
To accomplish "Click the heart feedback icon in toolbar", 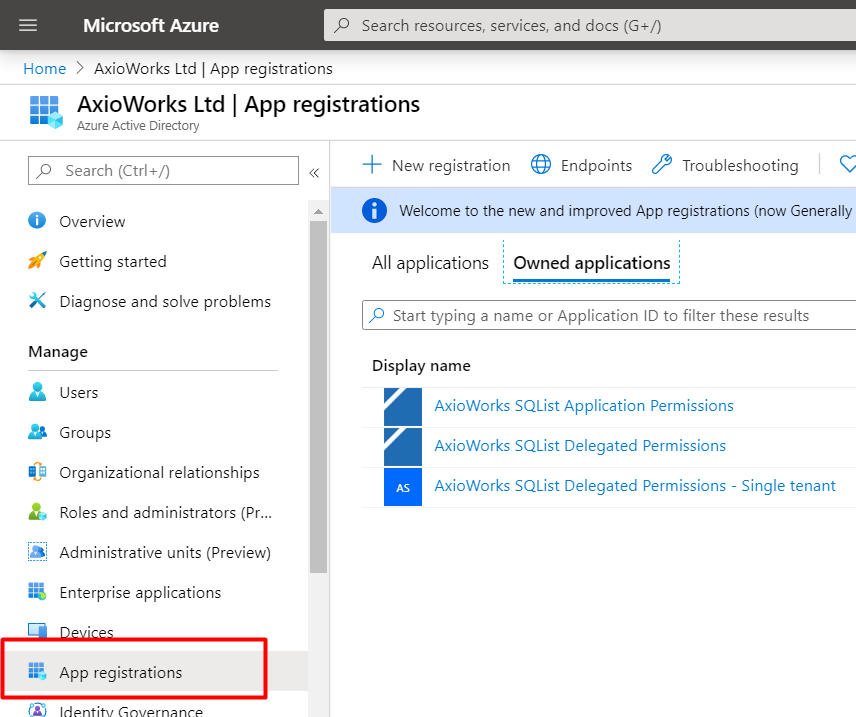I will click(847, 164).
